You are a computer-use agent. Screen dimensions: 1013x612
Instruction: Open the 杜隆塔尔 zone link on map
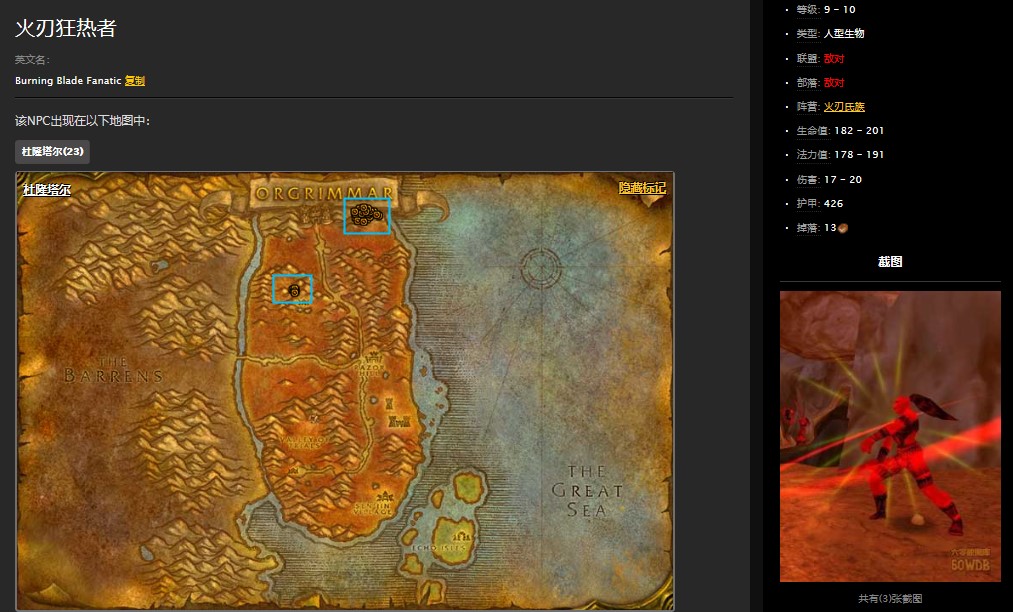pyautogui.click(x=47, y=190)
